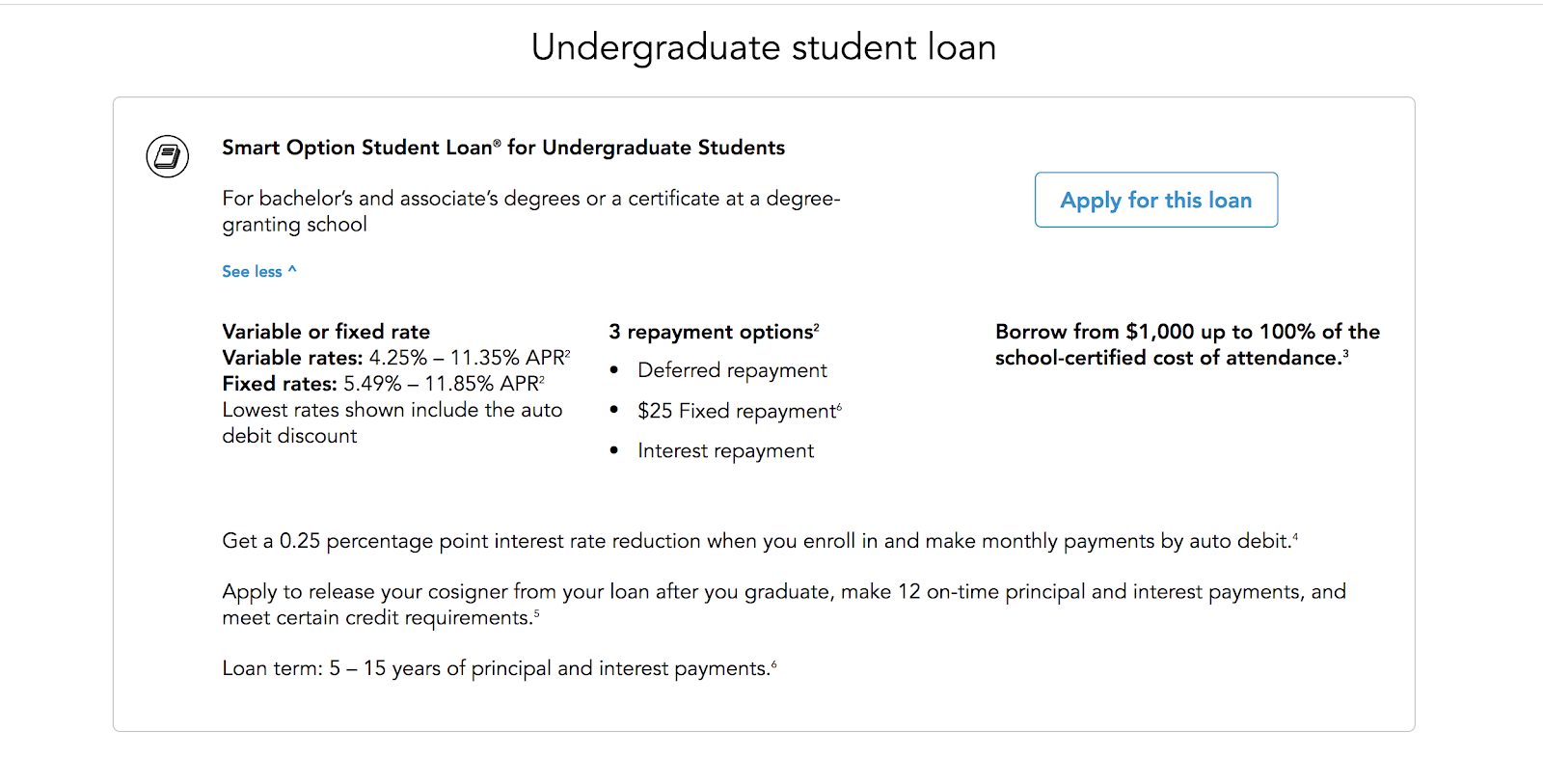Click the Undergraduate student loan page title
The height and width of the screenshot is (784, 1543).
(x=764, y=47)
